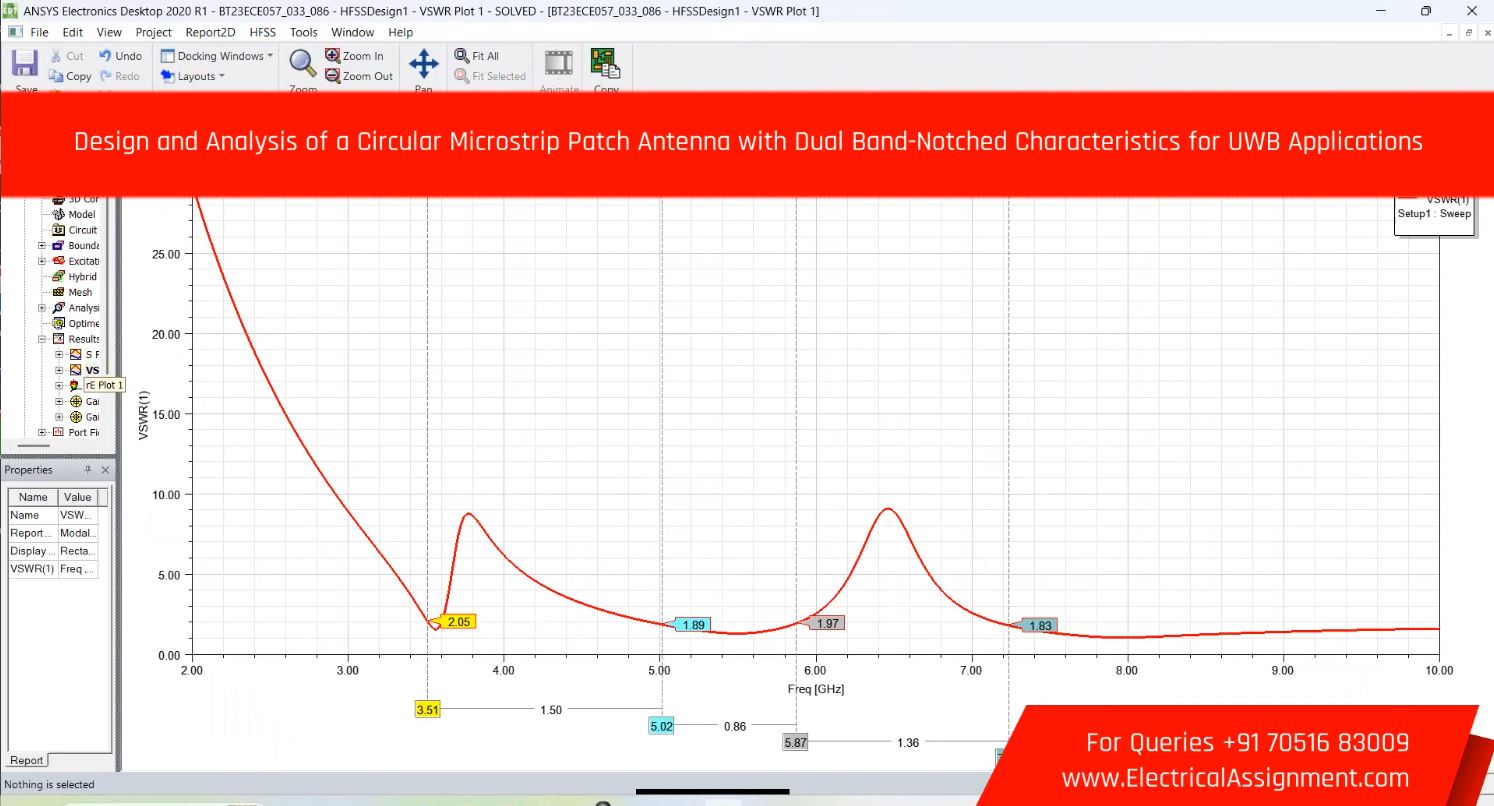The height and width of the screenshot is (806, 1494).
Task: Select the Mesh item in project tree
Action: 79,293
